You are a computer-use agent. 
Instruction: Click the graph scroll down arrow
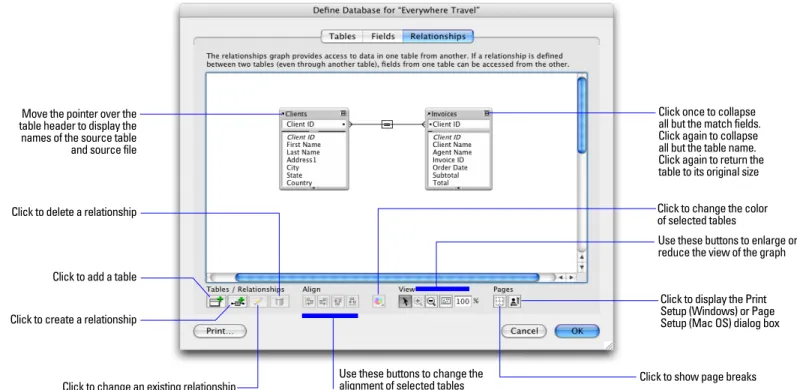(x=582, y=267)
